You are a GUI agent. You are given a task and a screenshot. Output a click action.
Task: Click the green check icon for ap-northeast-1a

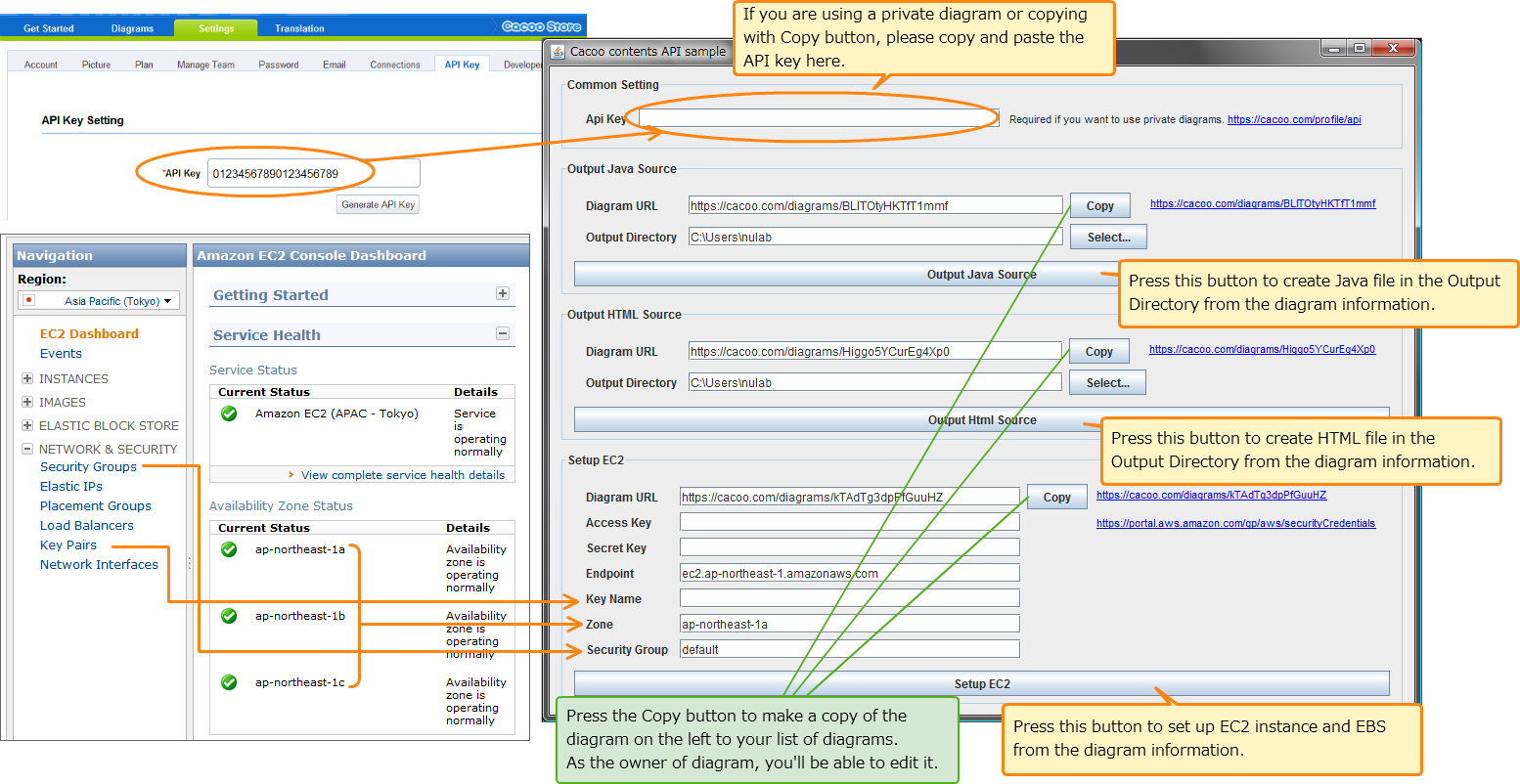pos(228,549)
